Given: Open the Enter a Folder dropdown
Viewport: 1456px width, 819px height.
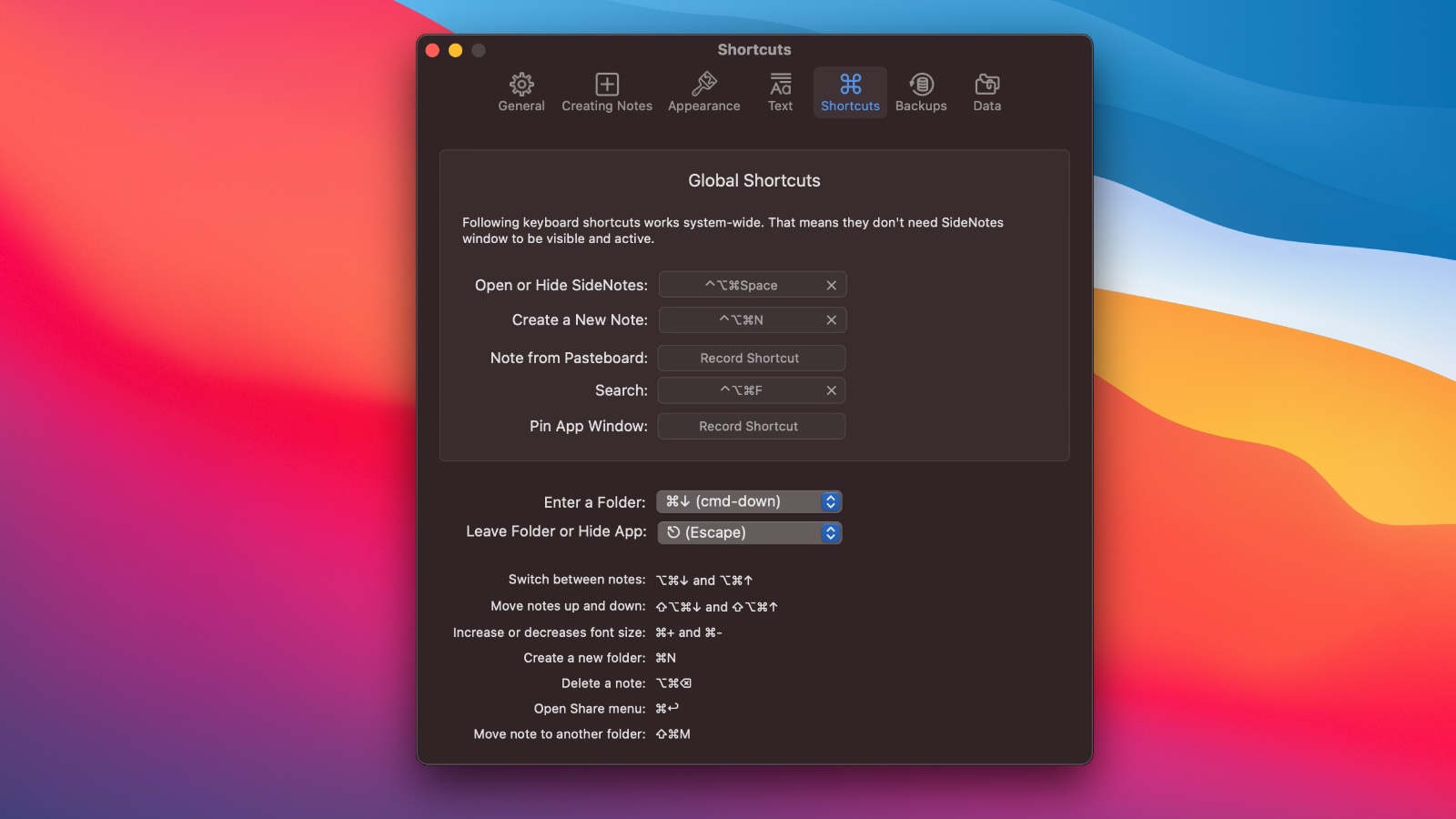Looking at the screenshot, I should tap(749, 501).
